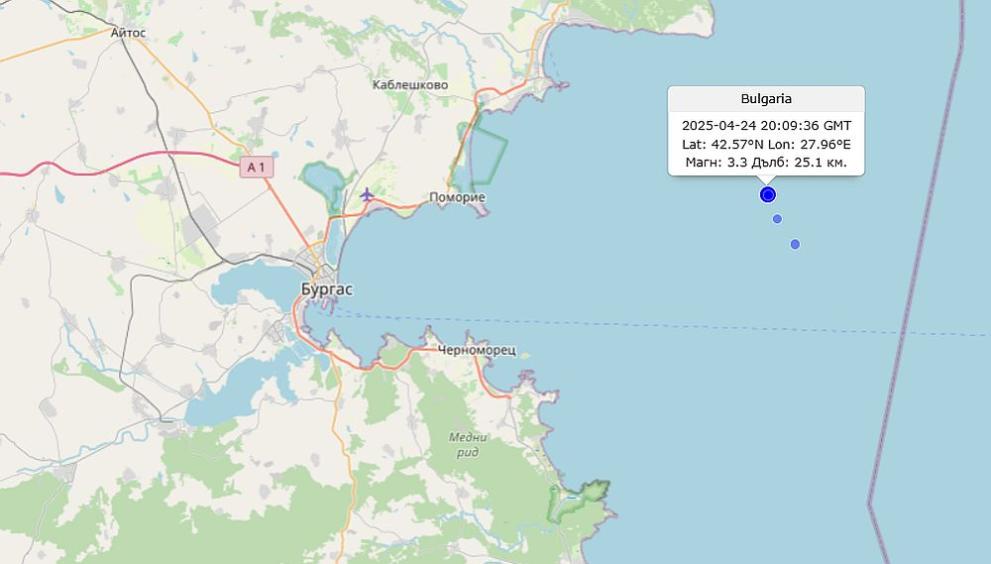The image size is (991, 564).
Task: Click the Каблешково town label
Action: tap(411, 85)
